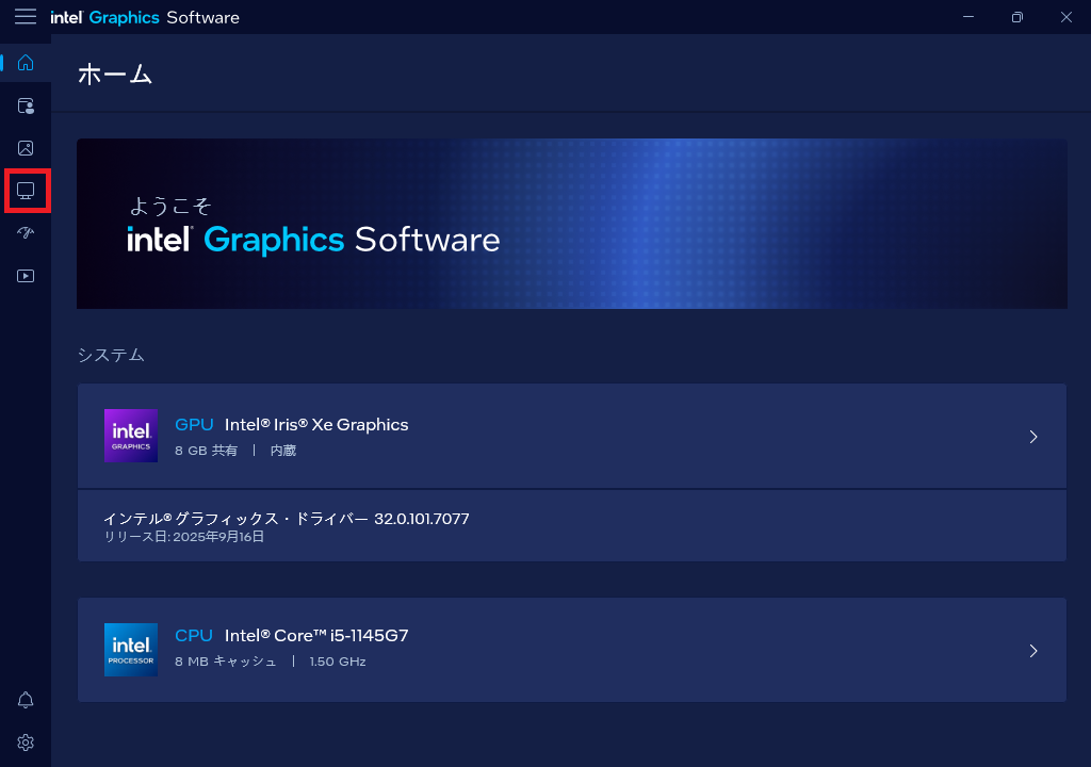Open the picture/image sidebar icon

point(25,148)
